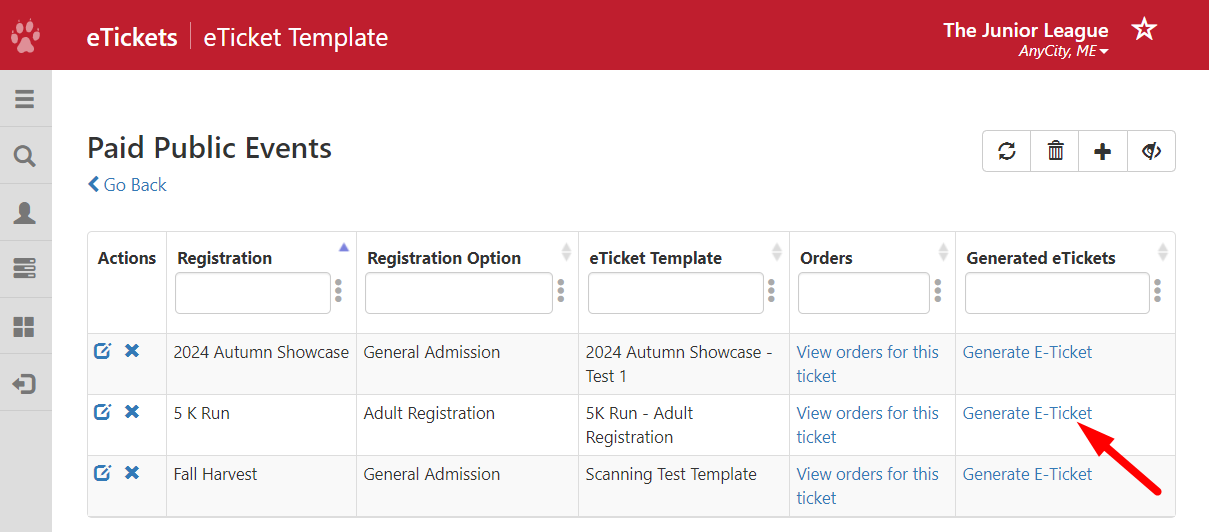The image size is (1209, 532).
Task: Click the sidebar grid dashboard icon
Action: click(x=25, y=327)
